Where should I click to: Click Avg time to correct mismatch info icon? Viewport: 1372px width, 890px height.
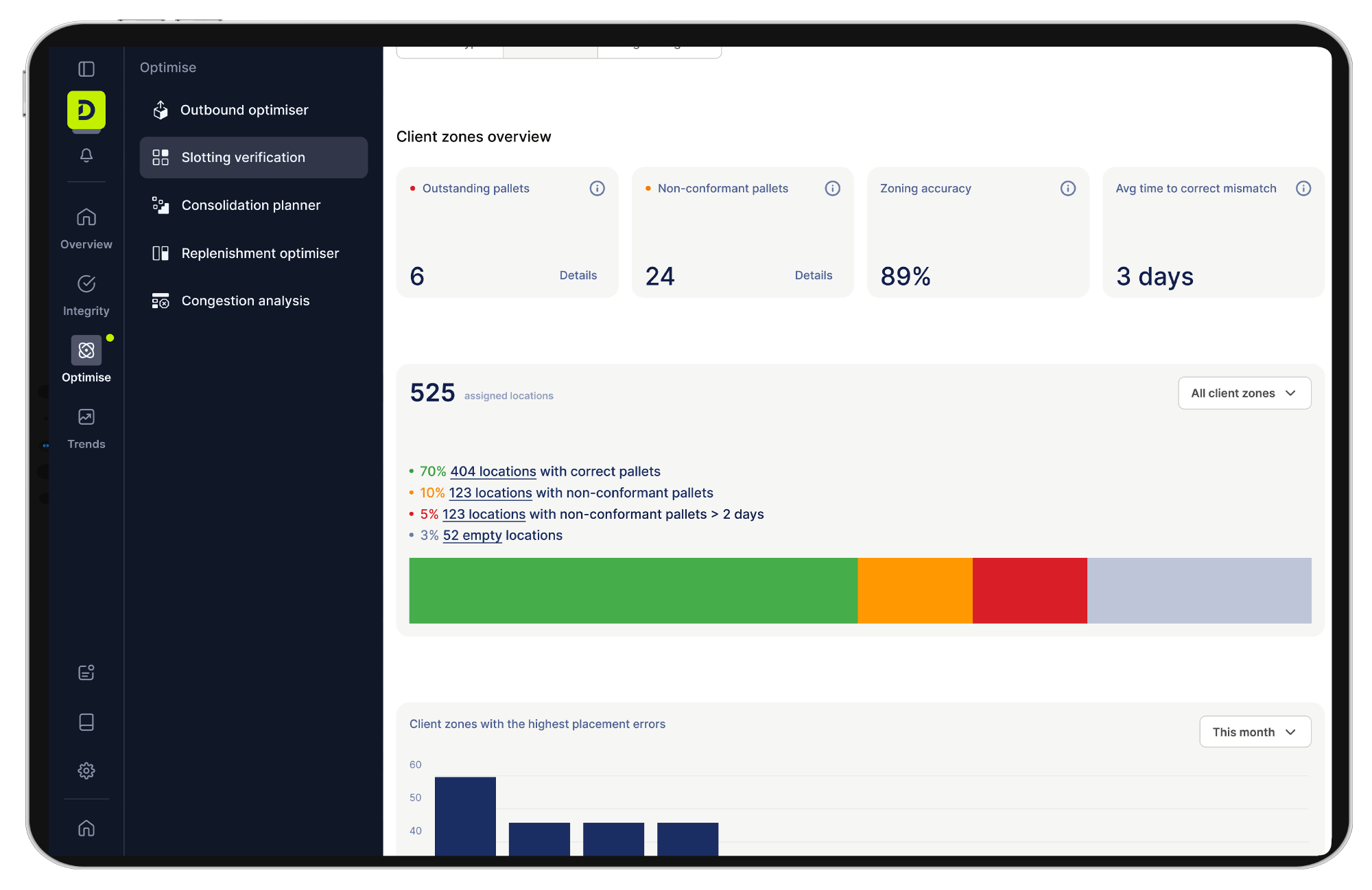click(1303, 188)
